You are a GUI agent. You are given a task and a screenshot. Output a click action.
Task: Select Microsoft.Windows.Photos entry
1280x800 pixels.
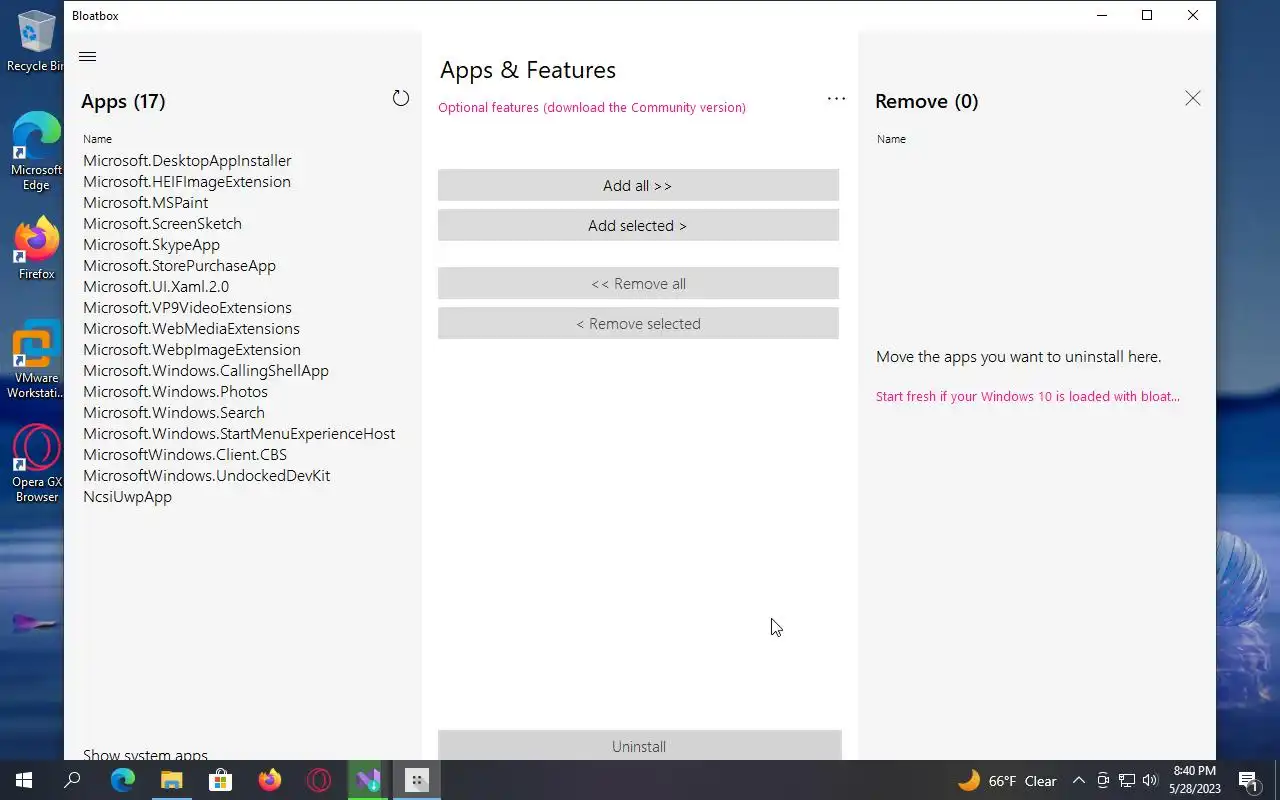point(175,391)
